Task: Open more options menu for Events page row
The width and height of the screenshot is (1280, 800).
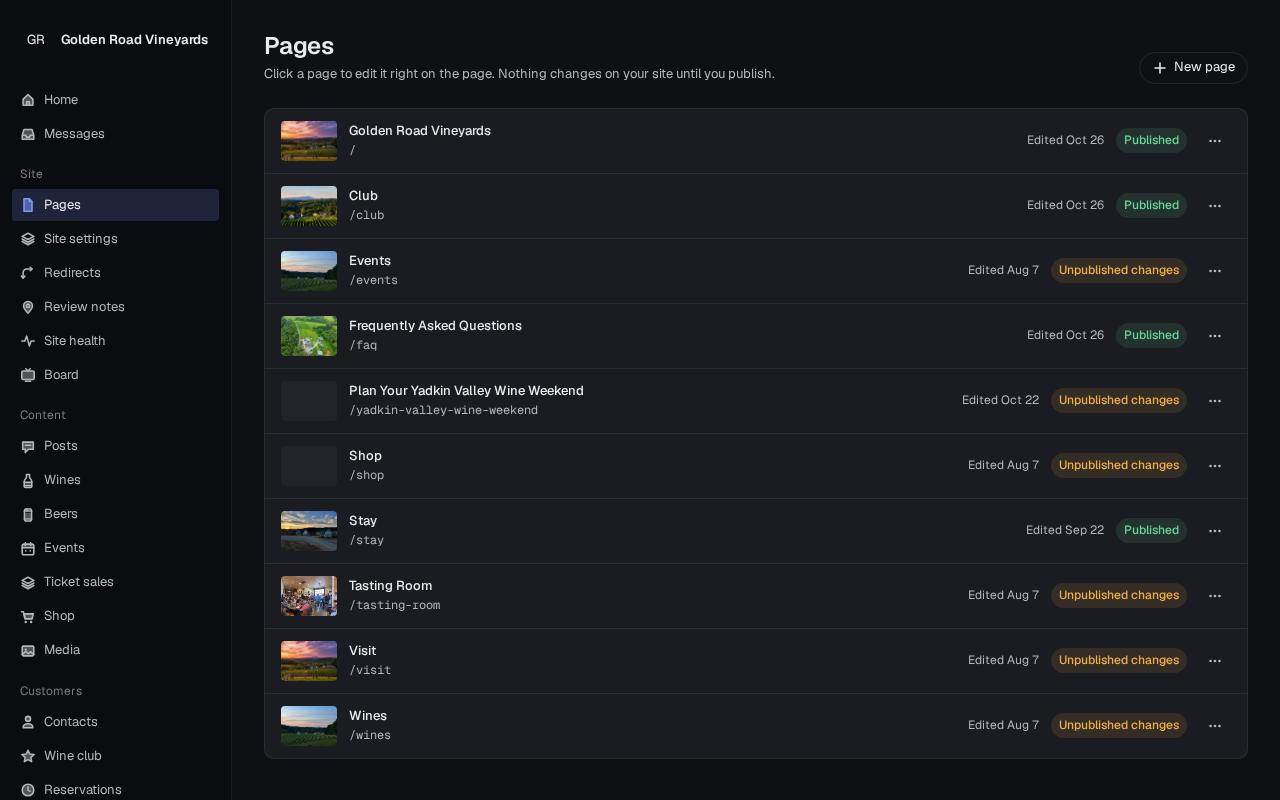Action: 1215,271
